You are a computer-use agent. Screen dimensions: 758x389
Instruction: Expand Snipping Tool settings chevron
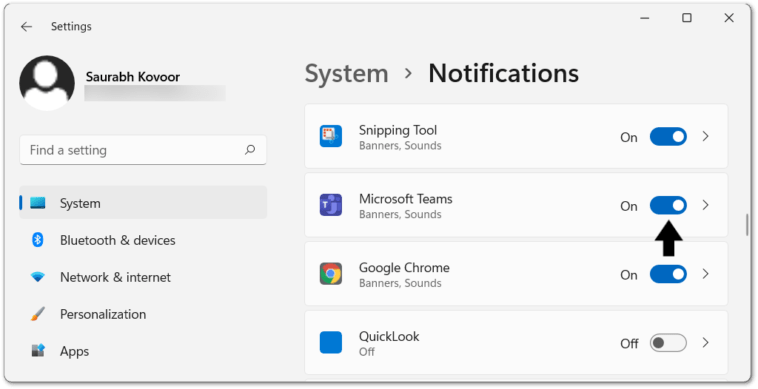point(705,137)
